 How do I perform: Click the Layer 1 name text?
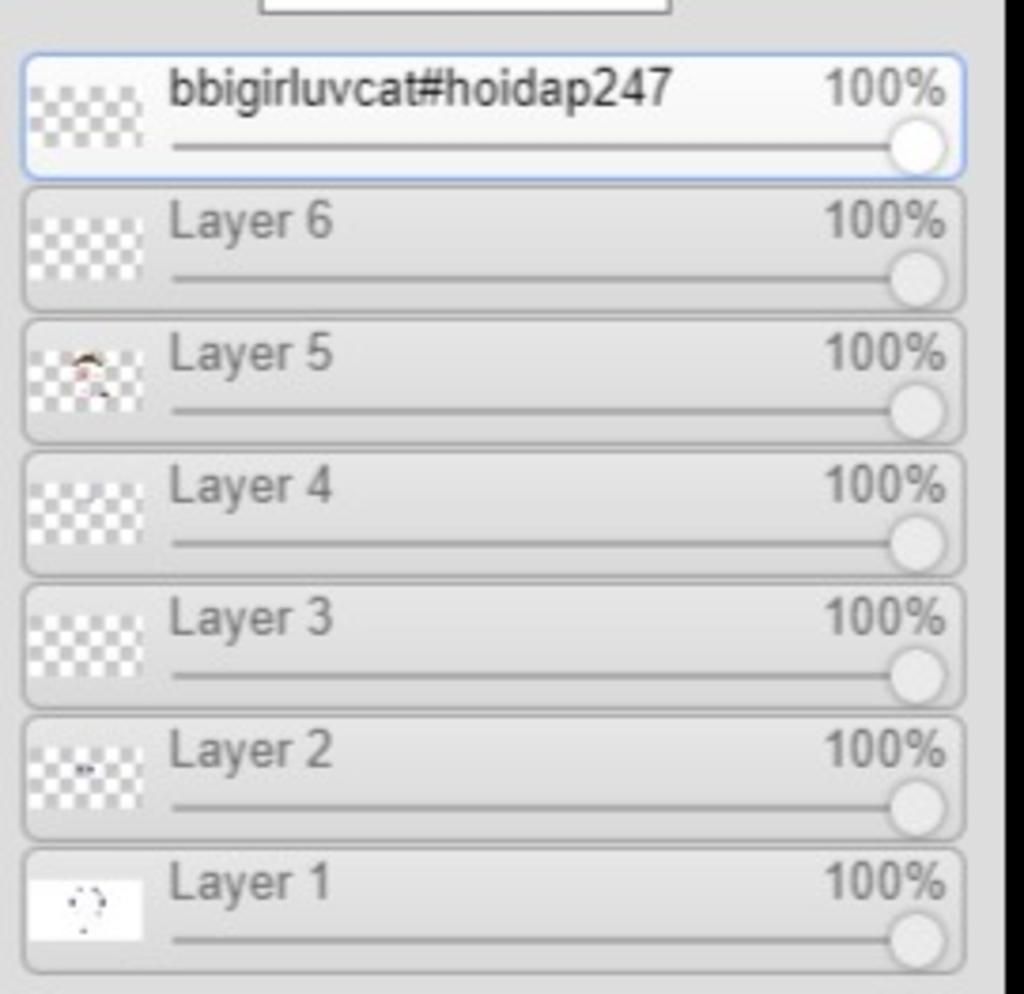249,883
